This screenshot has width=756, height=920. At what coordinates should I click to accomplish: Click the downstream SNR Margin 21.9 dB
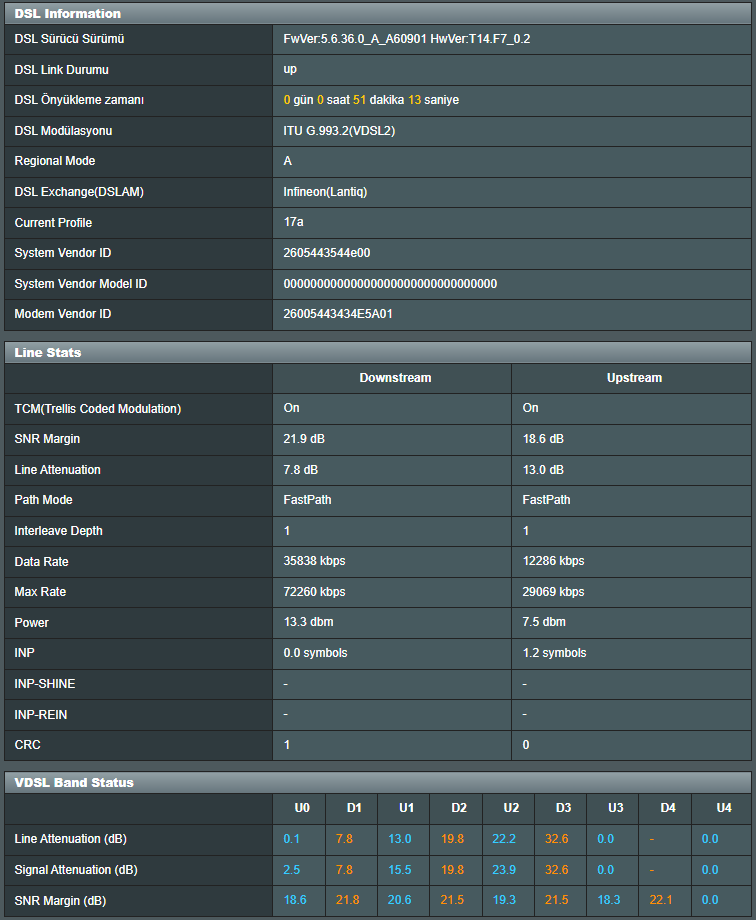[x=306, y=439]
